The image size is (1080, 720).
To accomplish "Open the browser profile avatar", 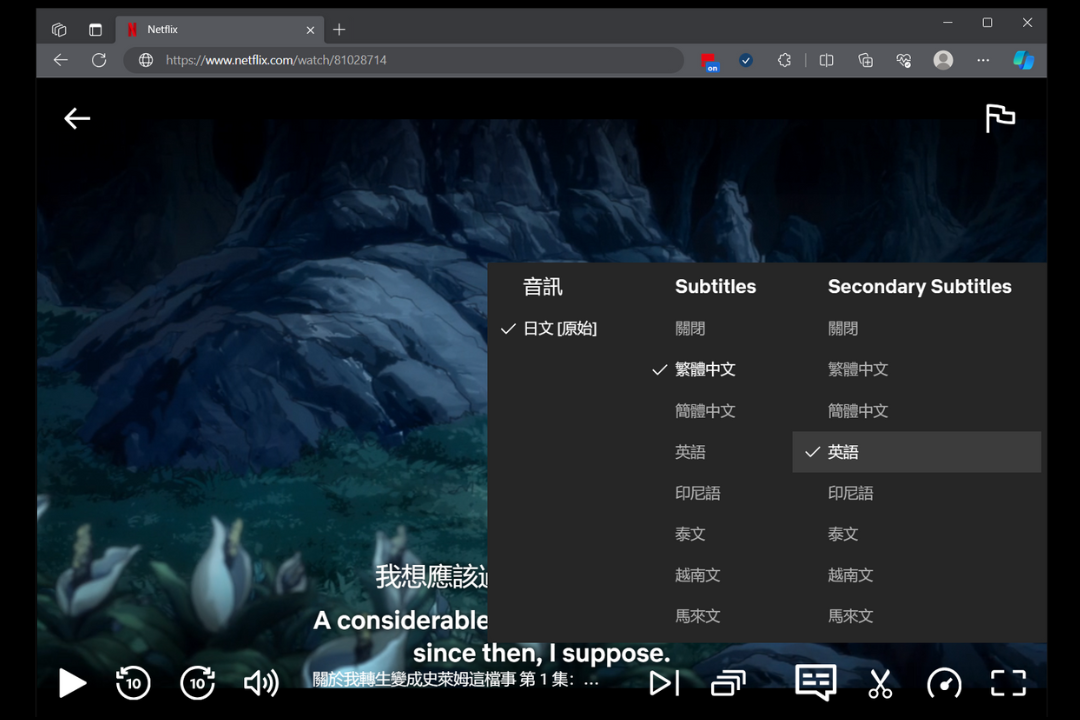I will [943, 60].
